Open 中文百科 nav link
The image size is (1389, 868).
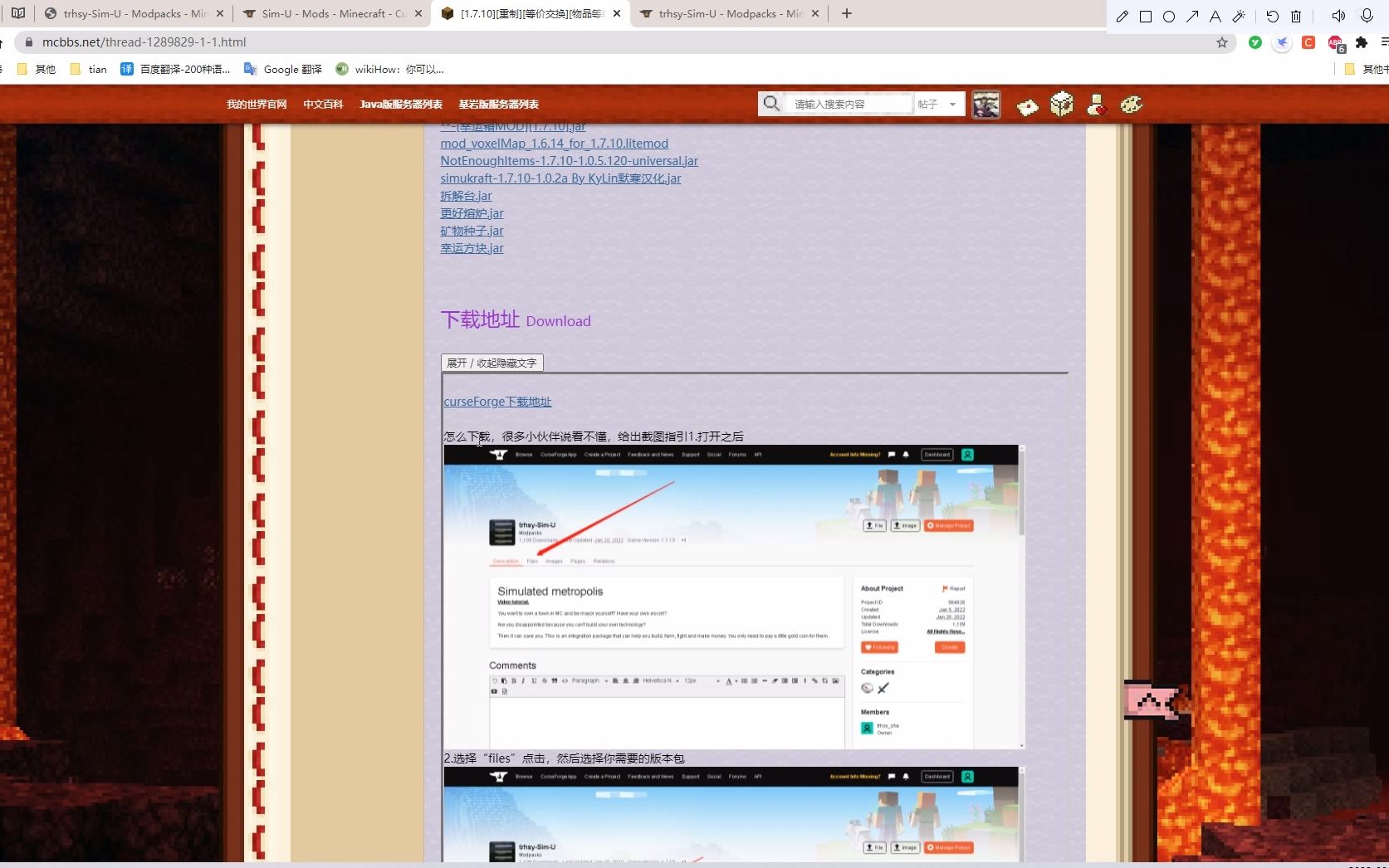click(323, 105)
